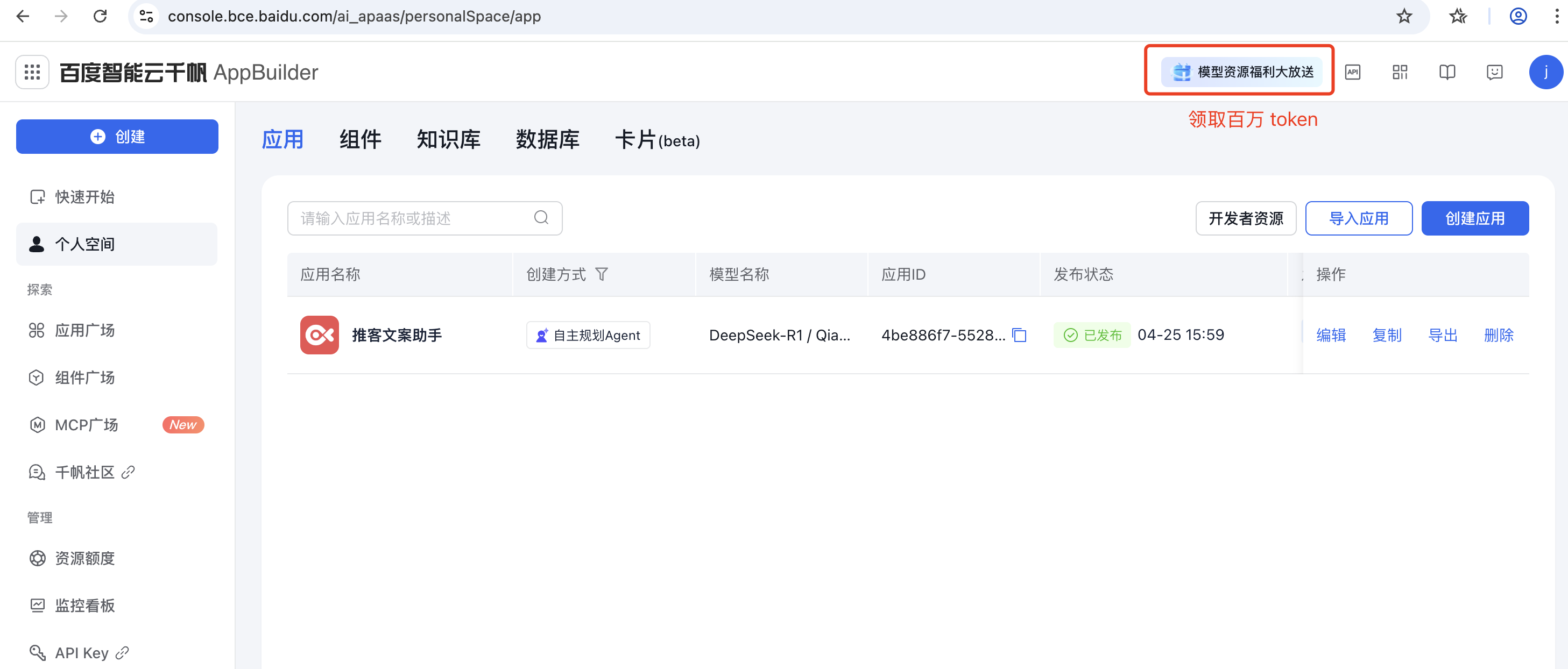
Task: Click the publish time 04-25 15:59
Action: click(1181, 335)
